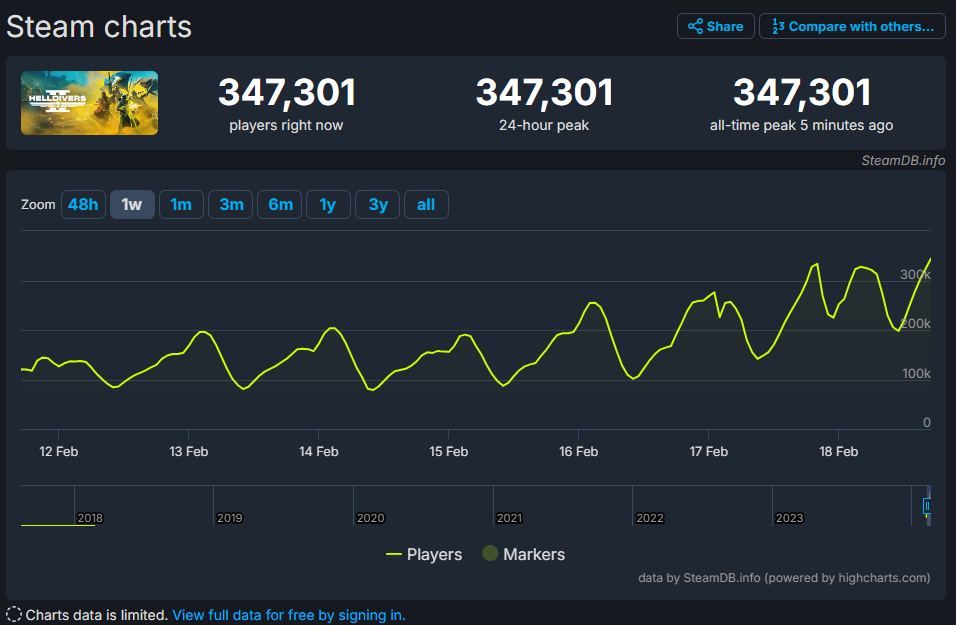This screenshot has height=625, width=956.
Task: Set chart zoom to 3y
Action: pos(378,204)
